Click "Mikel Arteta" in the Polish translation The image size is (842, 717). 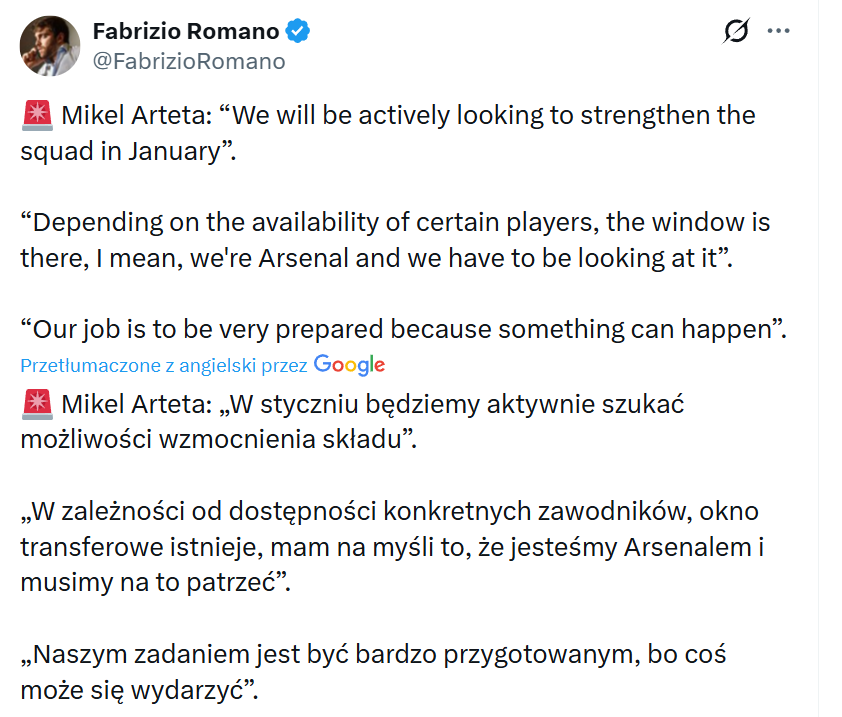coord(135,405)
